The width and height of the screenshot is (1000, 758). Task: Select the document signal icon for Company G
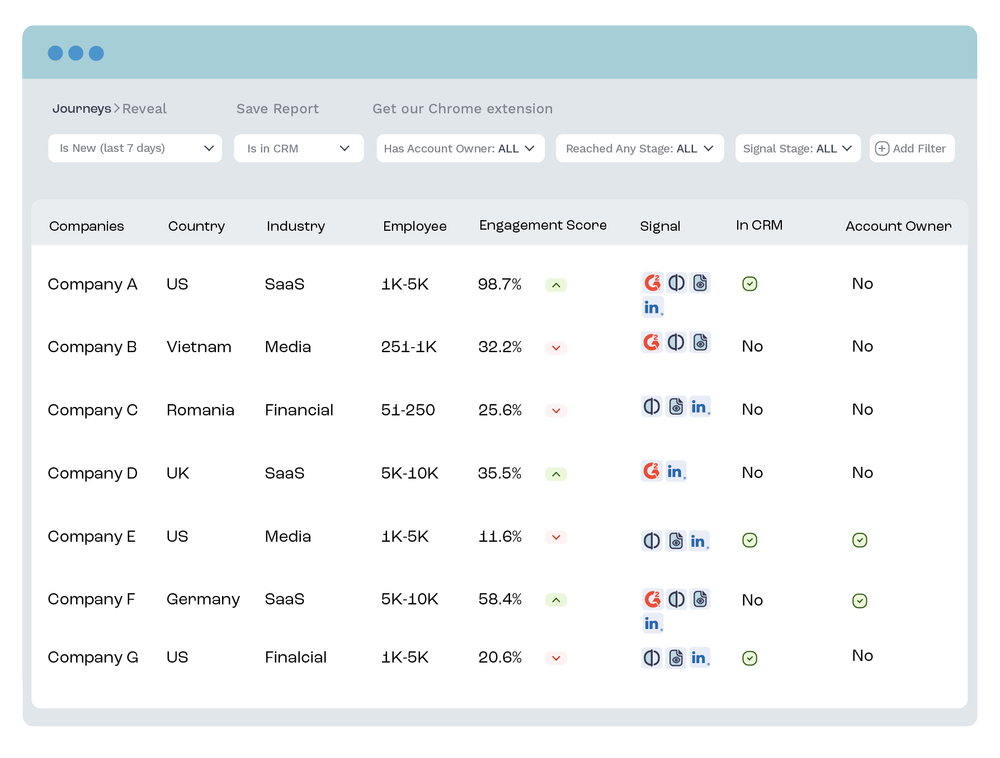coord(676,657)
